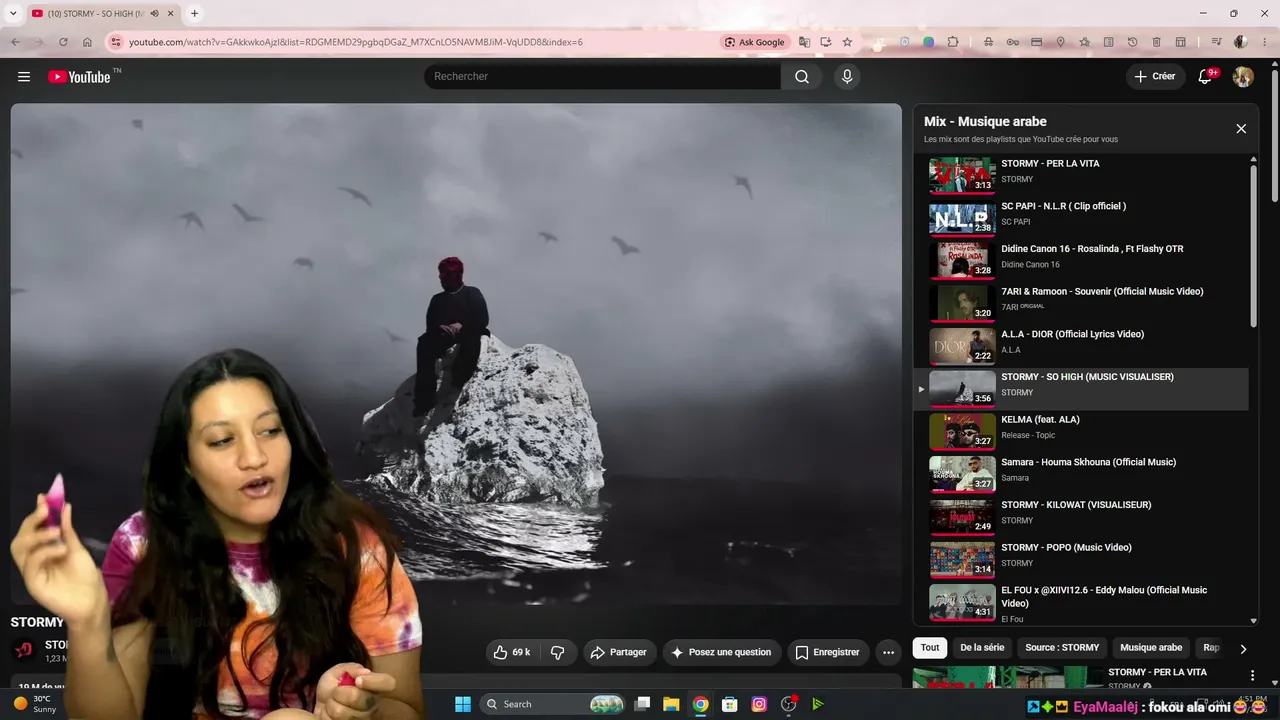1280x720 pixels.
Task: Click the Windows taskbar Search box
Action: tap(552, 704)
